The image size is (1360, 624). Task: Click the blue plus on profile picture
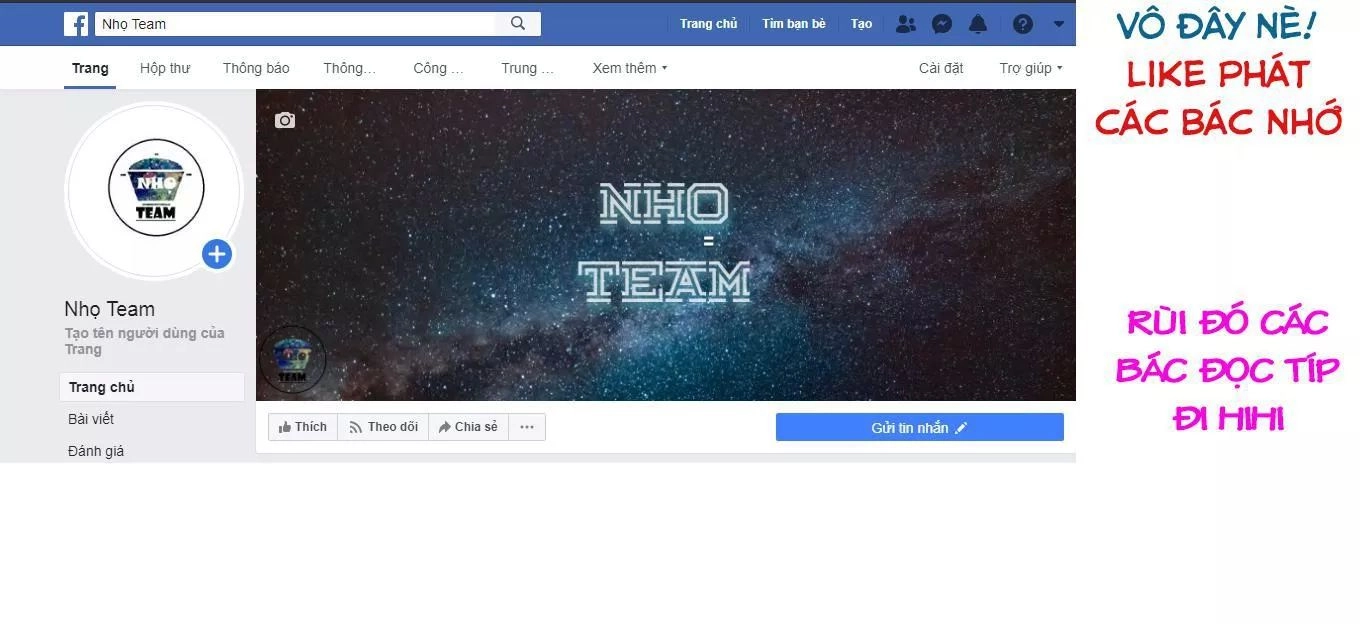coord(217,254)
